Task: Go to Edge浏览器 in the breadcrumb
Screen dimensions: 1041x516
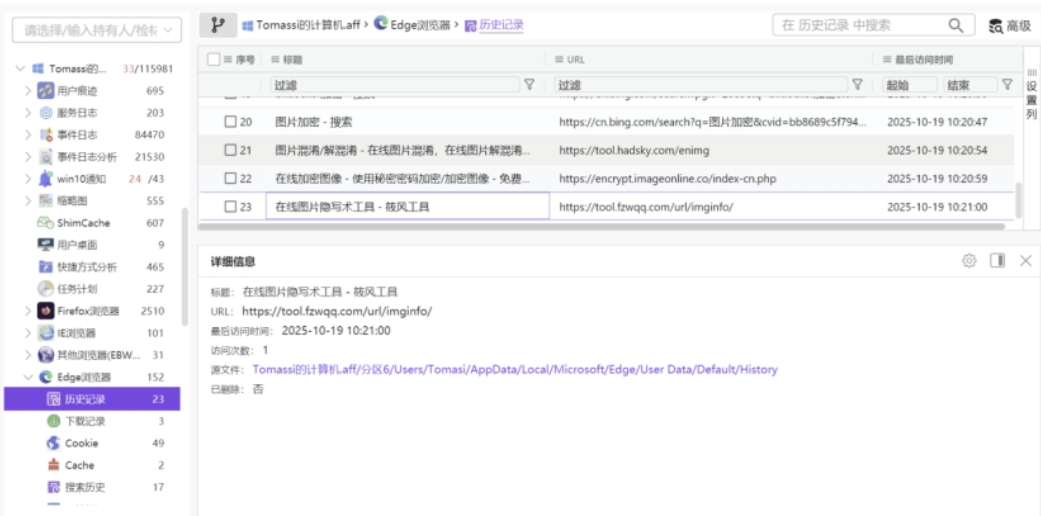Action: [412, 25]
